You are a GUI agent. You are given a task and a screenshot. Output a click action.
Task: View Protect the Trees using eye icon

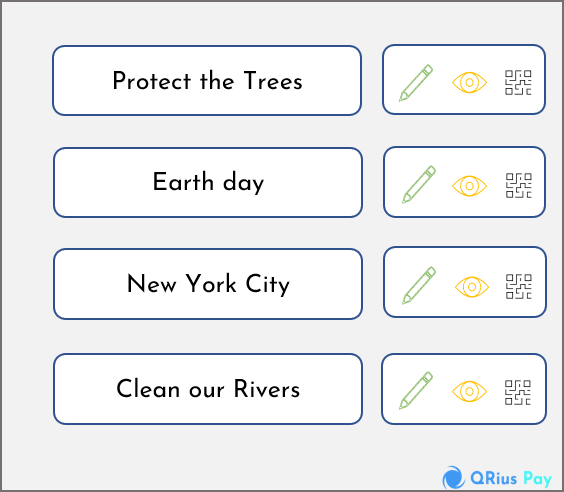tap(469, 83)
